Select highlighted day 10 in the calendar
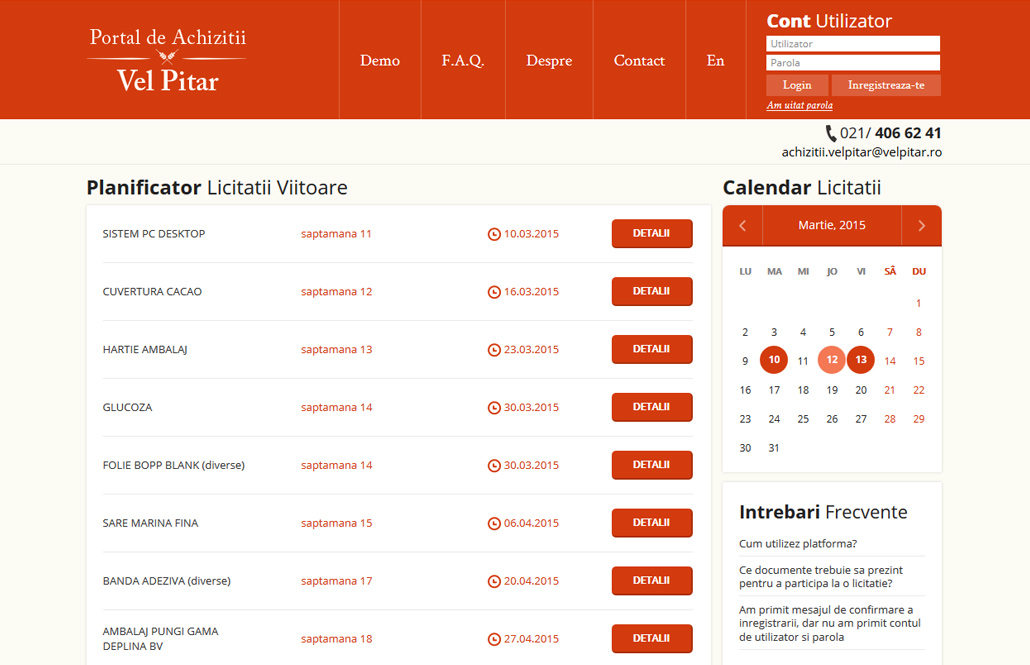This screenshot has width=1030, height=665. tap(774, 359)
